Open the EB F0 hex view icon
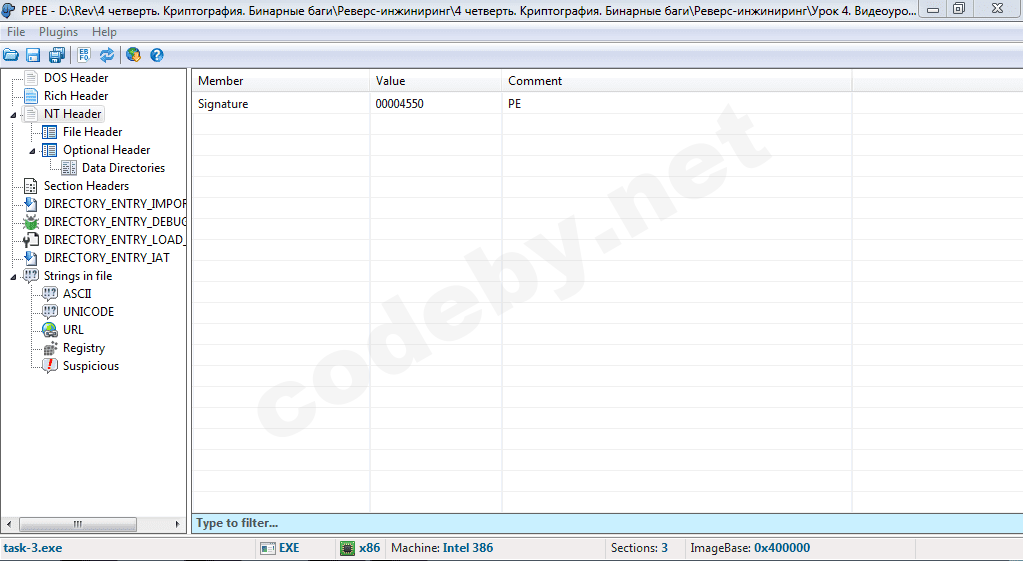 pyautogui.click(x=84, y=55)
